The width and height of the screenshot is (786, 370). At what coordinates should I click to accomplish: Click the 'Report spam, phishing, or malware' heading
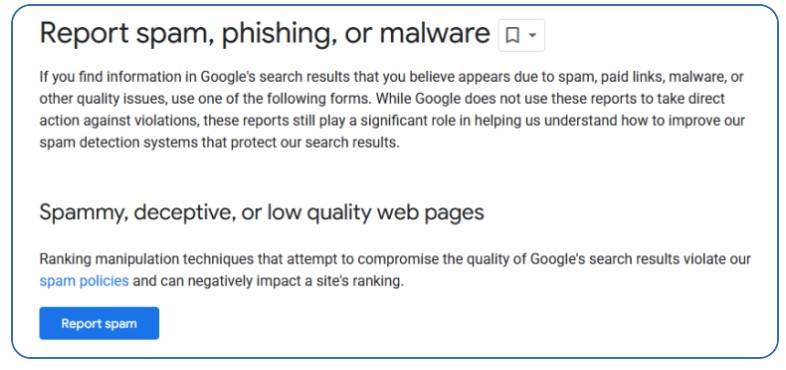click(265, 34)
